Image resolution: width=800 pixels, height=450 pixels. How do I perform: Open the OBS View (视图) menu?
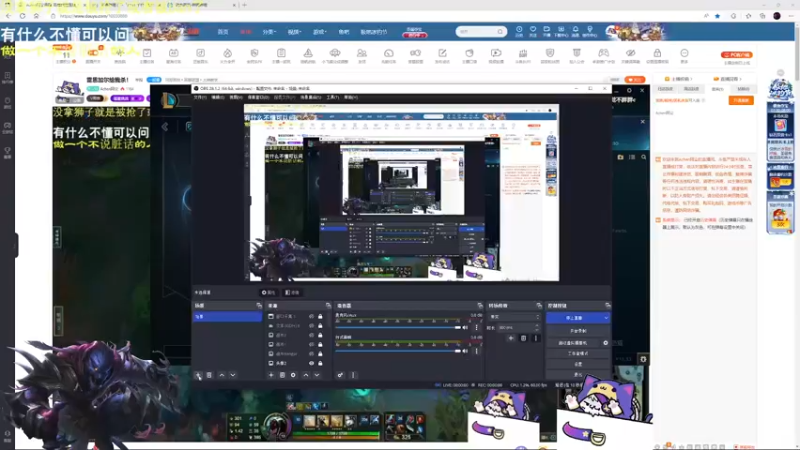click(235, 97)
